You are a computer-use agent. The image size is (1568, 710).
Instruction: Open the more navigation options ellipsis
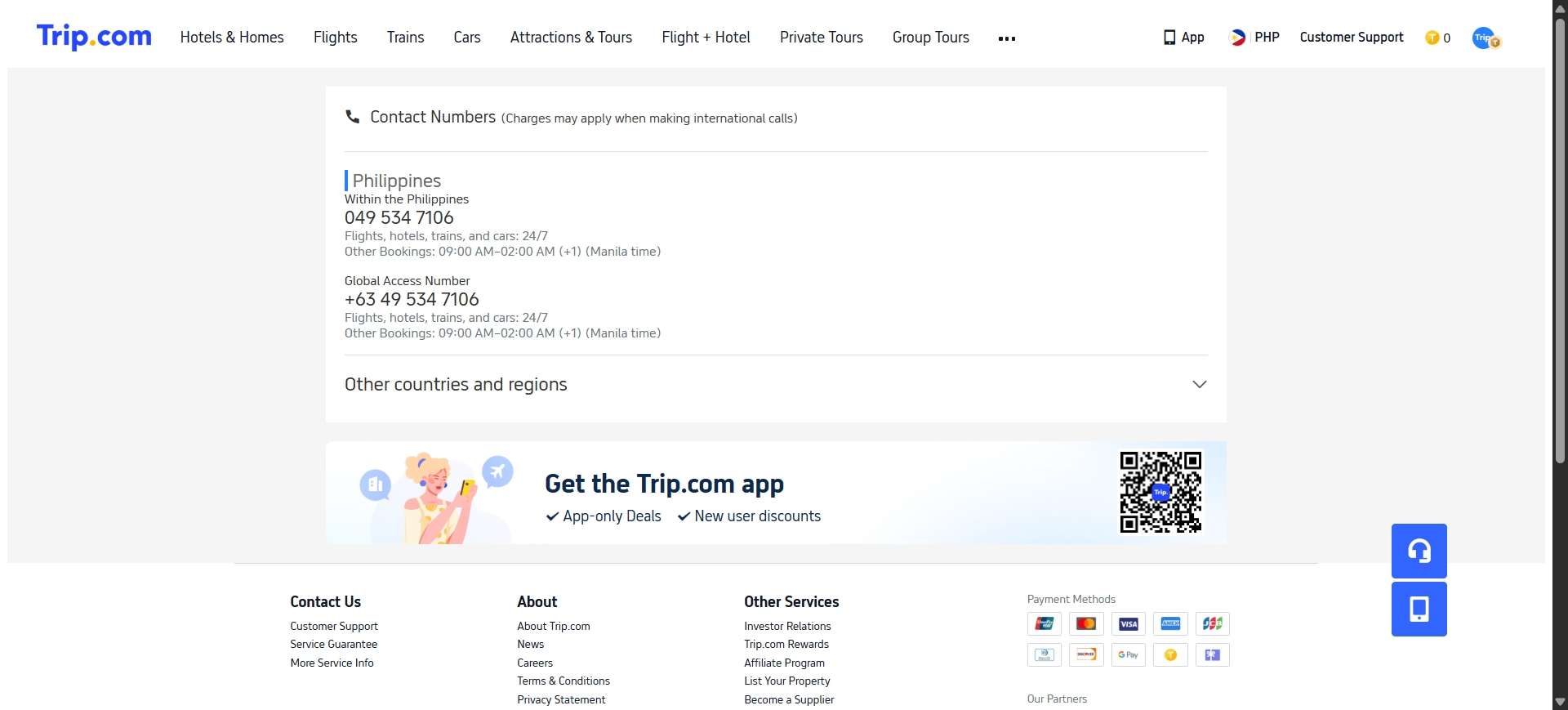point(1006,38)
